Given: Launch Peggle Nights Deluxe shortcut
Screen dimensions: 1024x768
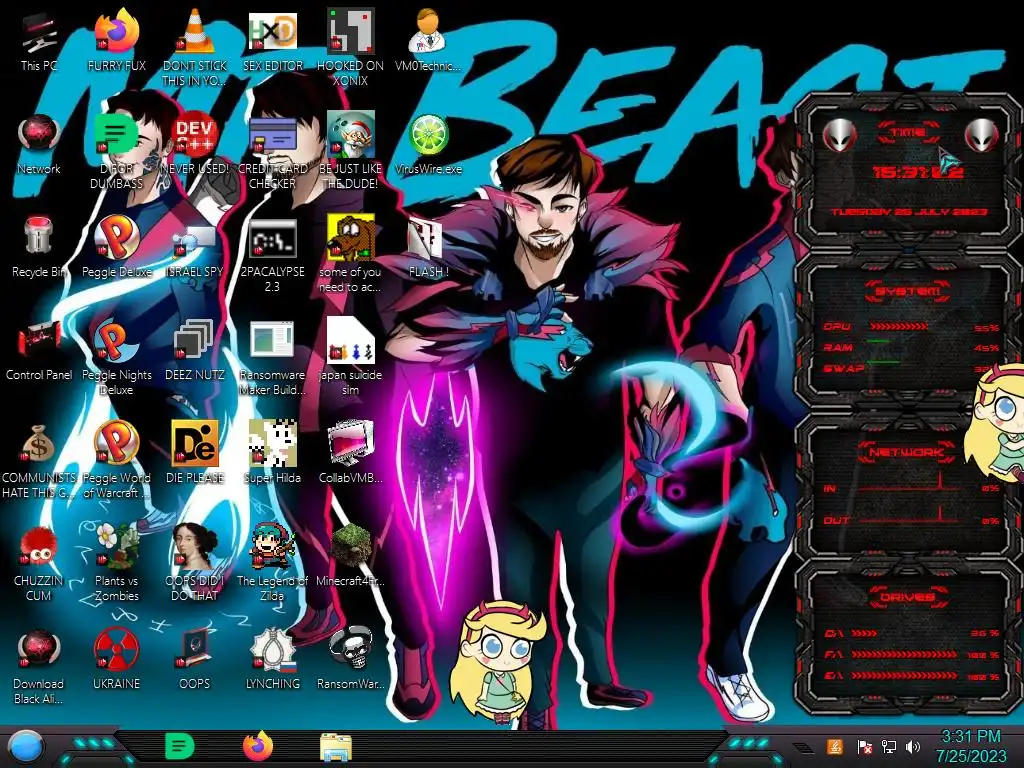Looking at the screenshot, I should [117, 340].
